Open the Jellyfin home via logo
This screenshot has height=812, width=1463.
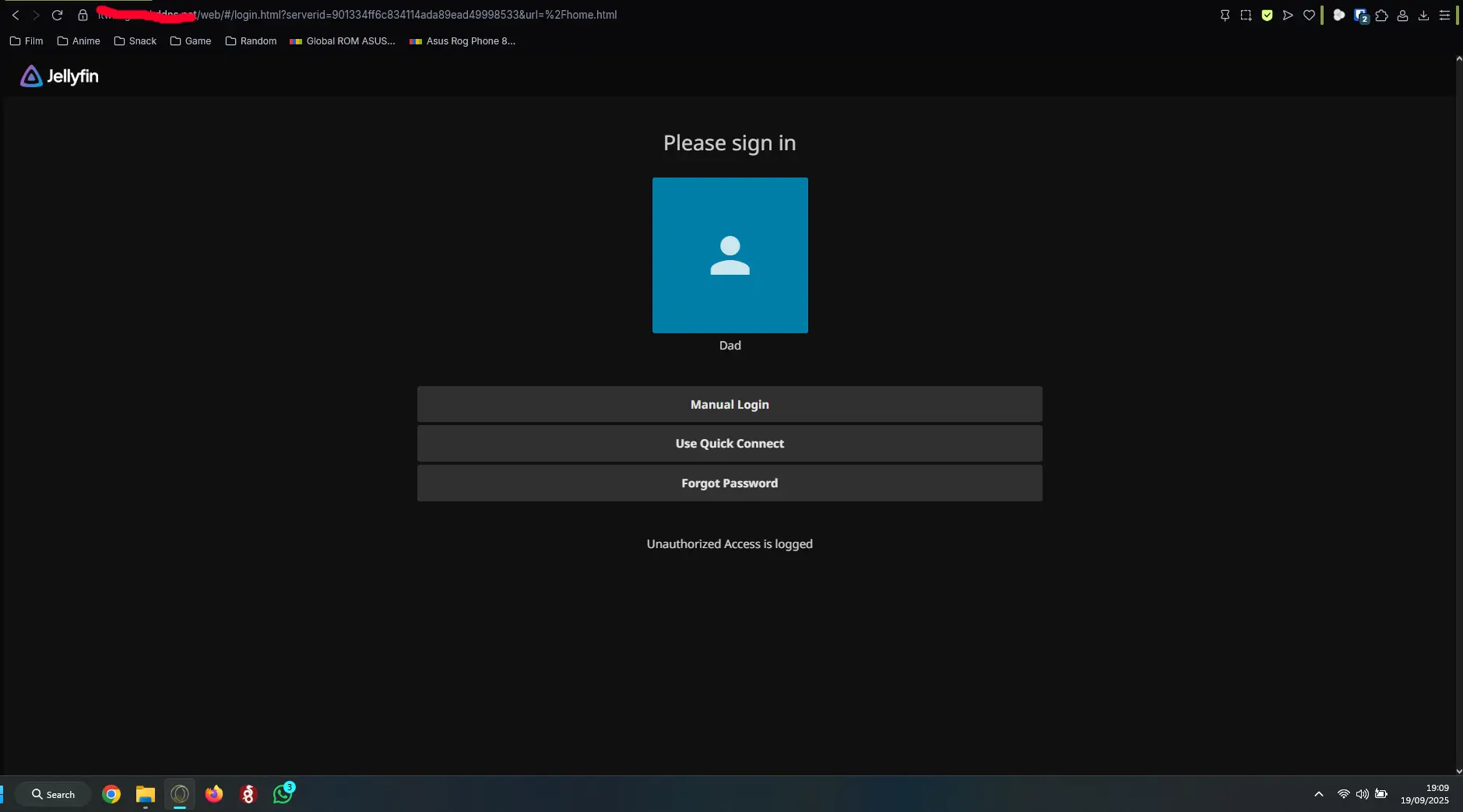pyautogui.click(x=58, y=76)
